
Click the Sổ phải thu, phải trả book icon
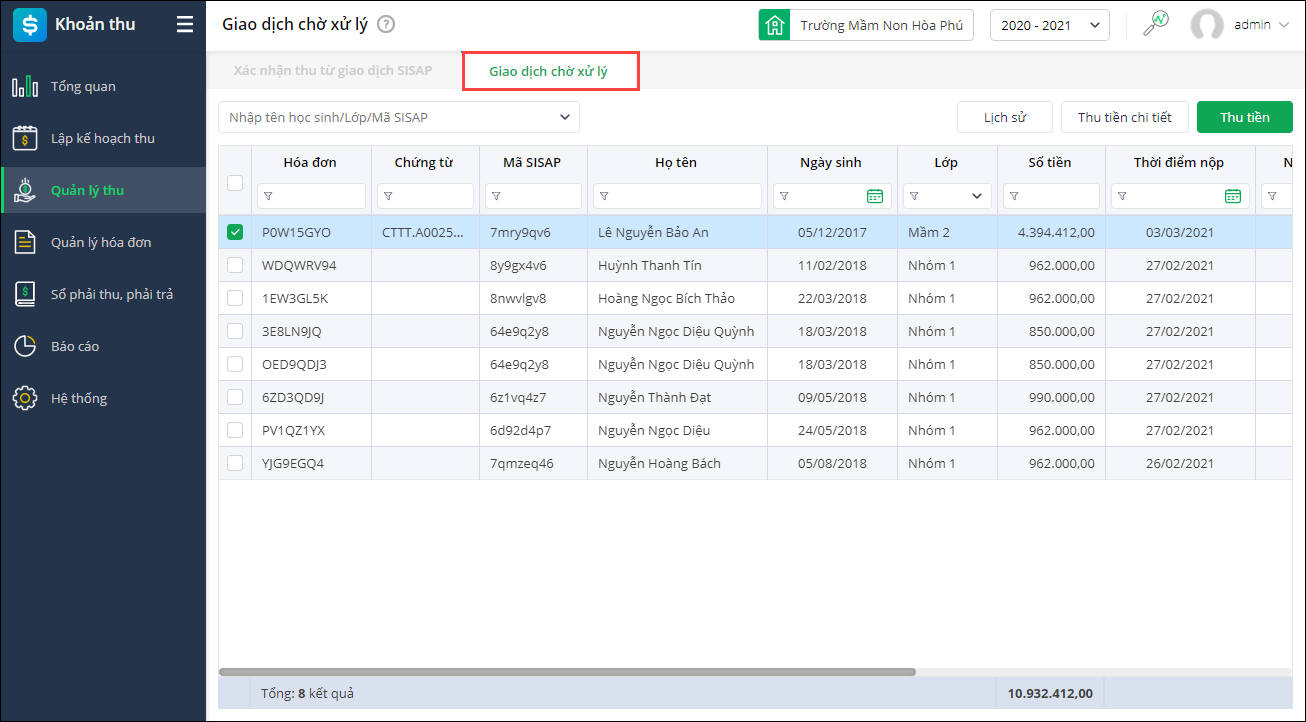25,294
